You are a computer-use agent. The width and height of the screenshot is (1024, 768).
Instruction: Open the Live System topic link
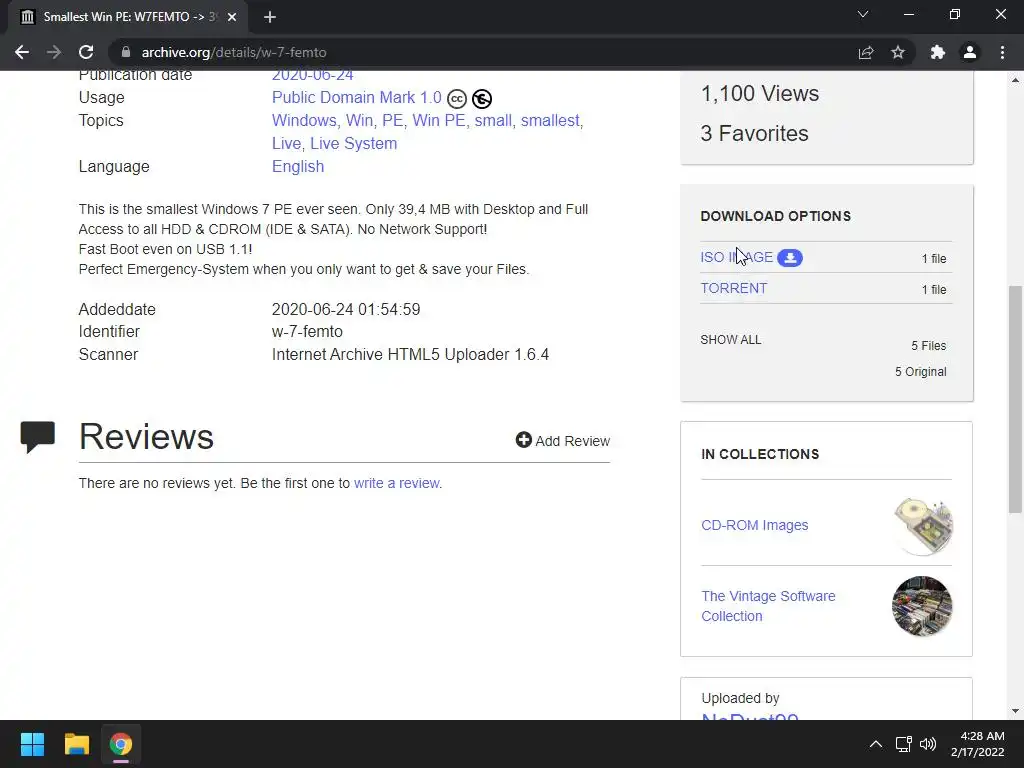(353, 144)
